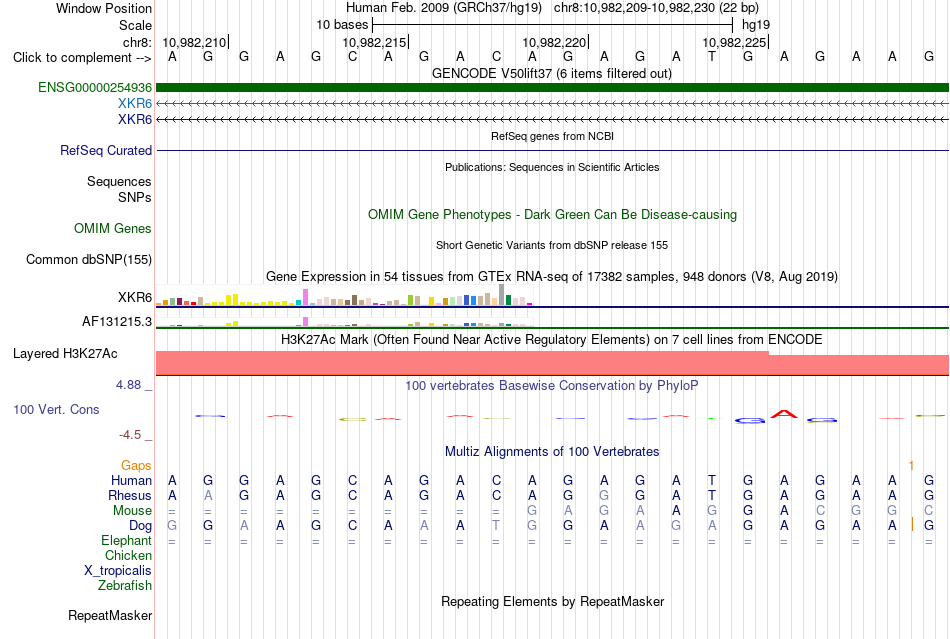
Task: Open the OMIM Genes track label
Action: [112, 228]
